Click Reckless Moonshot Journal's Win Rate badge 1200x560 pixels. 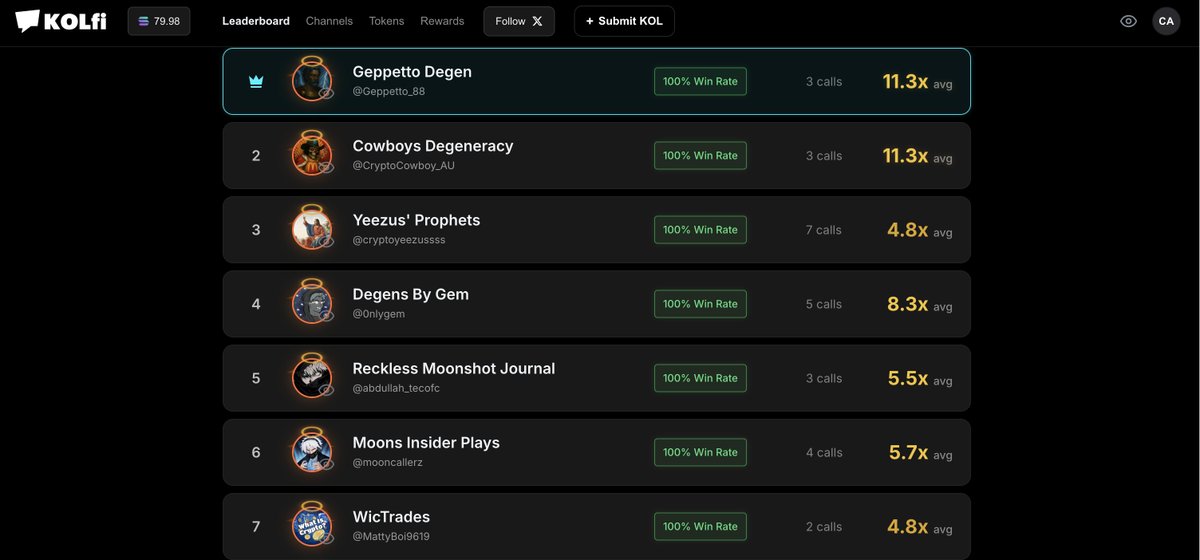tap(700, 378)
